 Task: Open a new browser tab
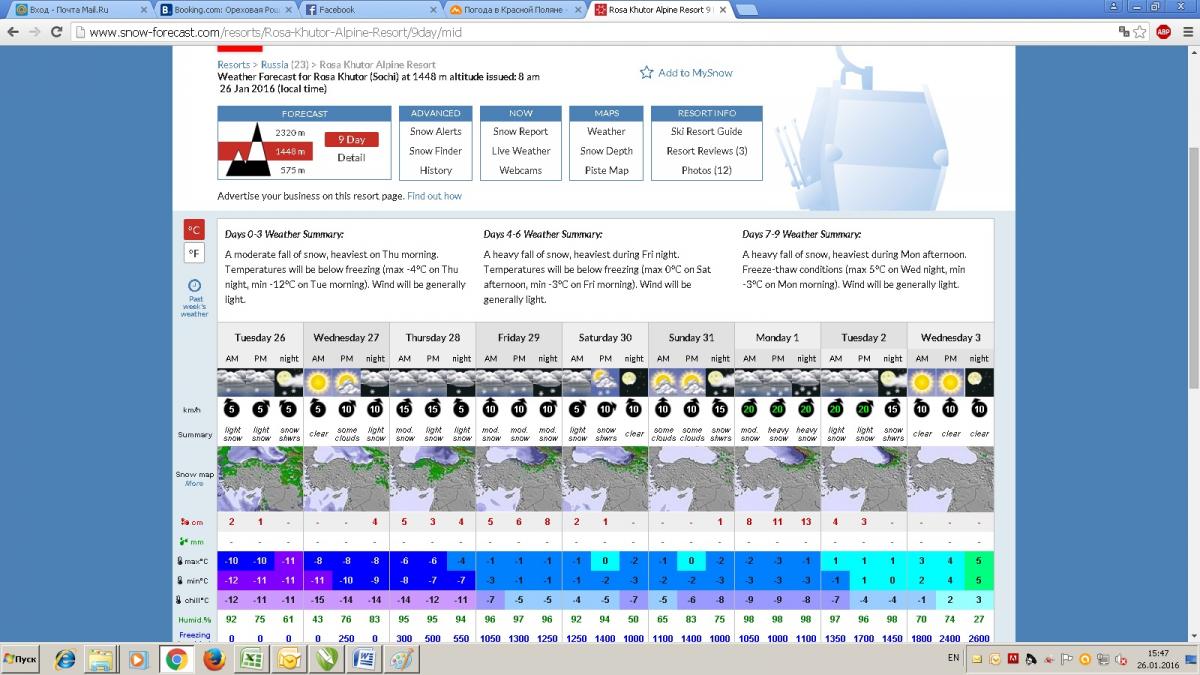pyautogui.click(x=748, y=9)
